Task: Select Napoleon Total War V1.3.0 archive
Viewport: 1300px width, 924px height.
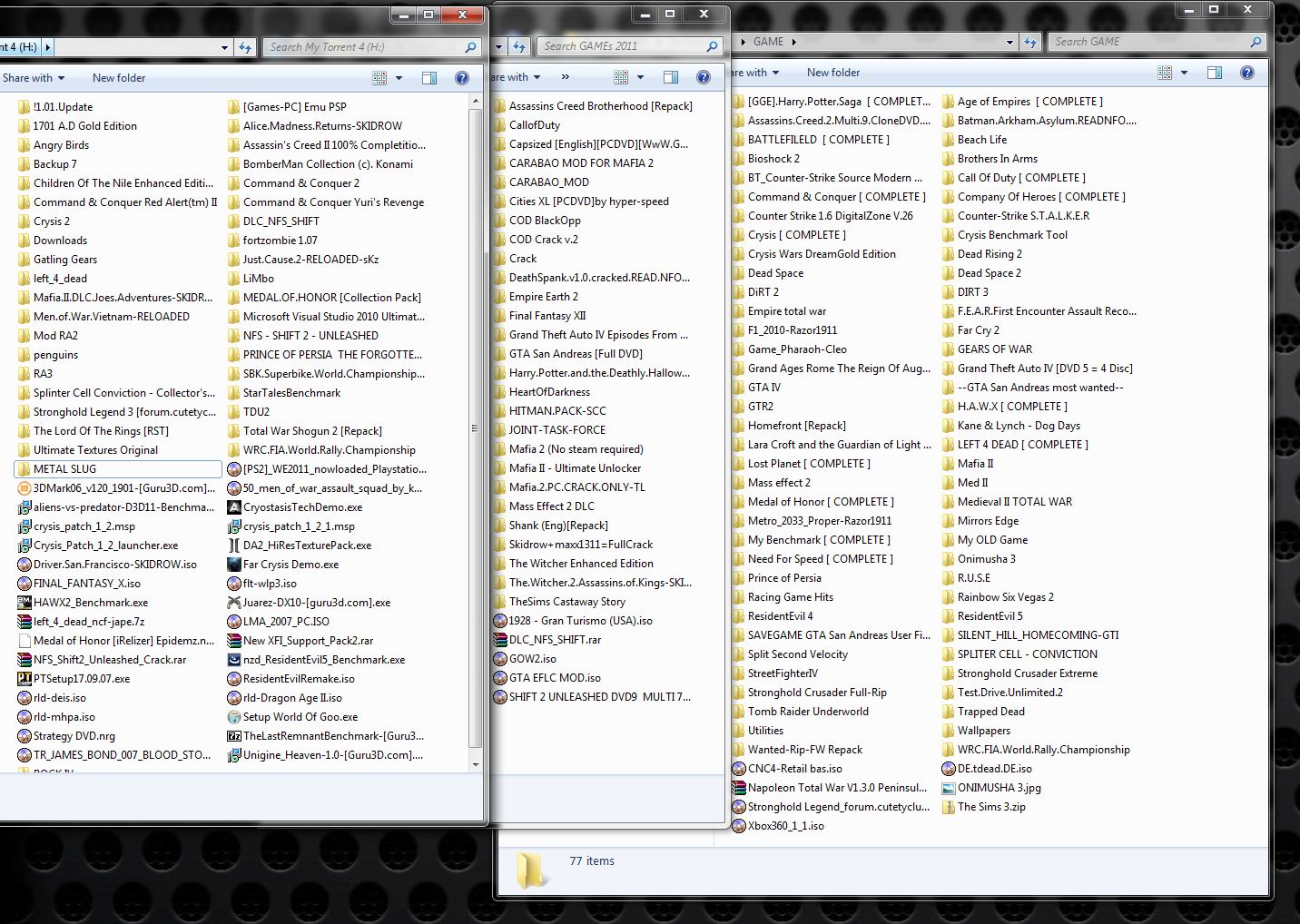Action: click(830, 788)
